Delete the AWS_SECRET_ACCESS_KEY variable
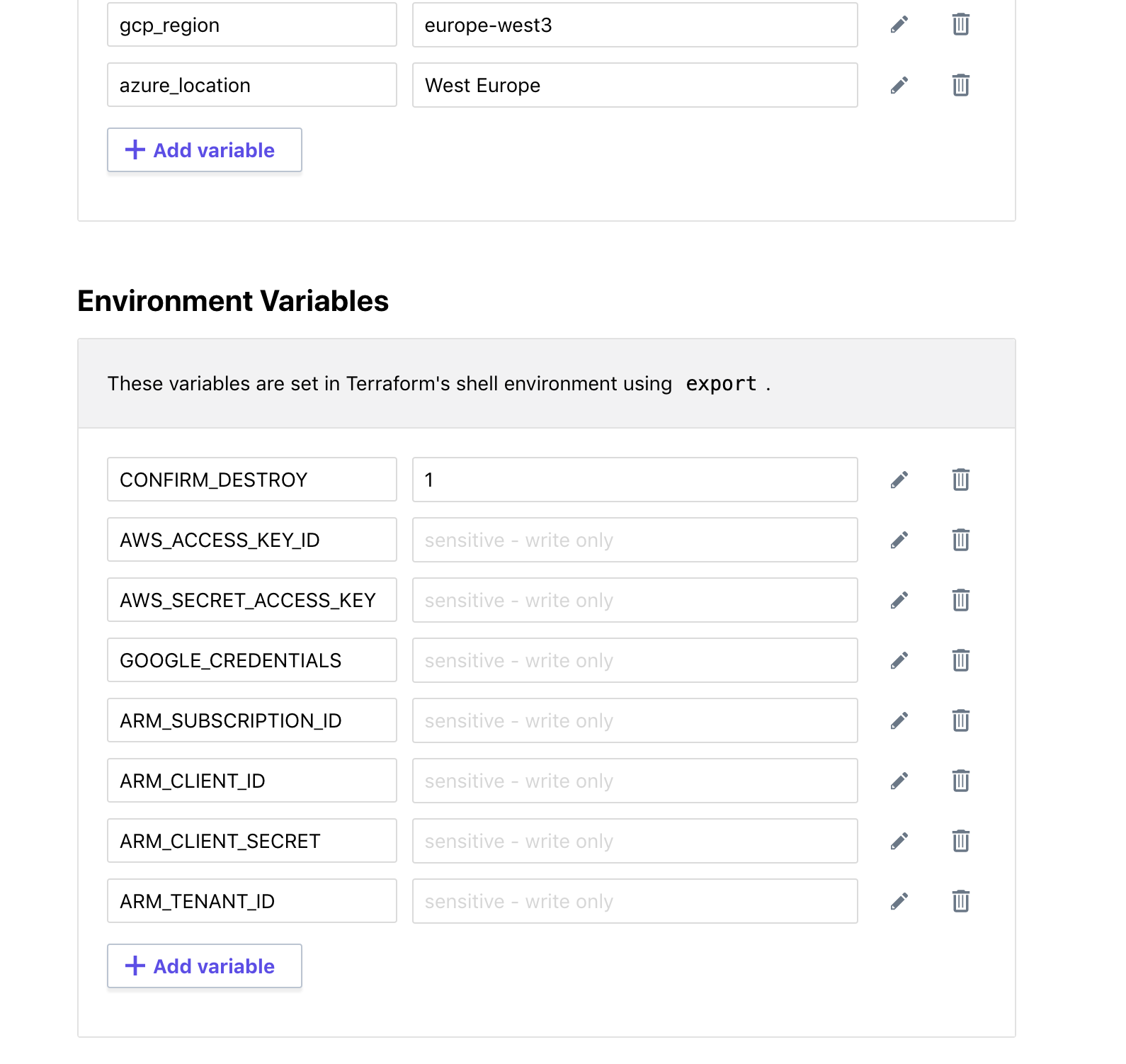Screen dimensions: 1126x1064 (960, 600)
